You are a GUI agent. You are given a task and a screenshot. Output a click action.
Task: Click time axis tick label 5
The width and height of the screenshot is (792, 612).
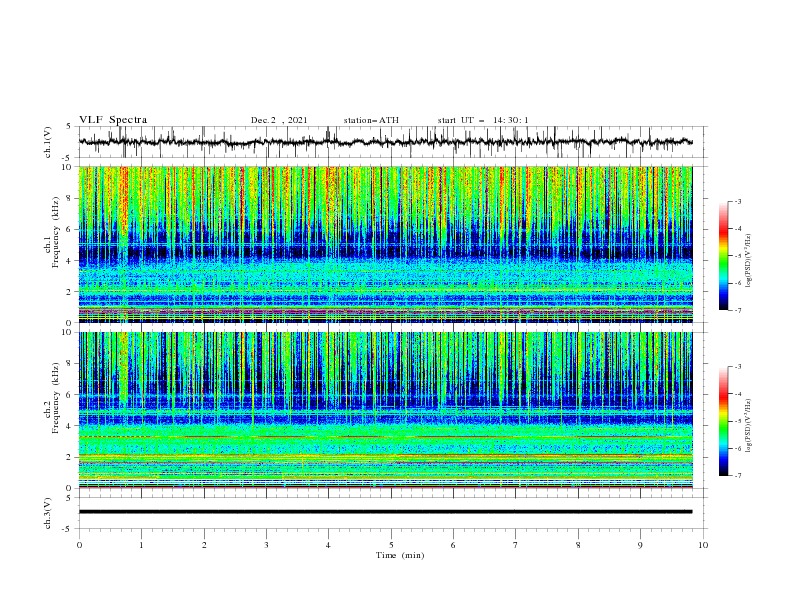pyautogui.click(x=391, y=545)
